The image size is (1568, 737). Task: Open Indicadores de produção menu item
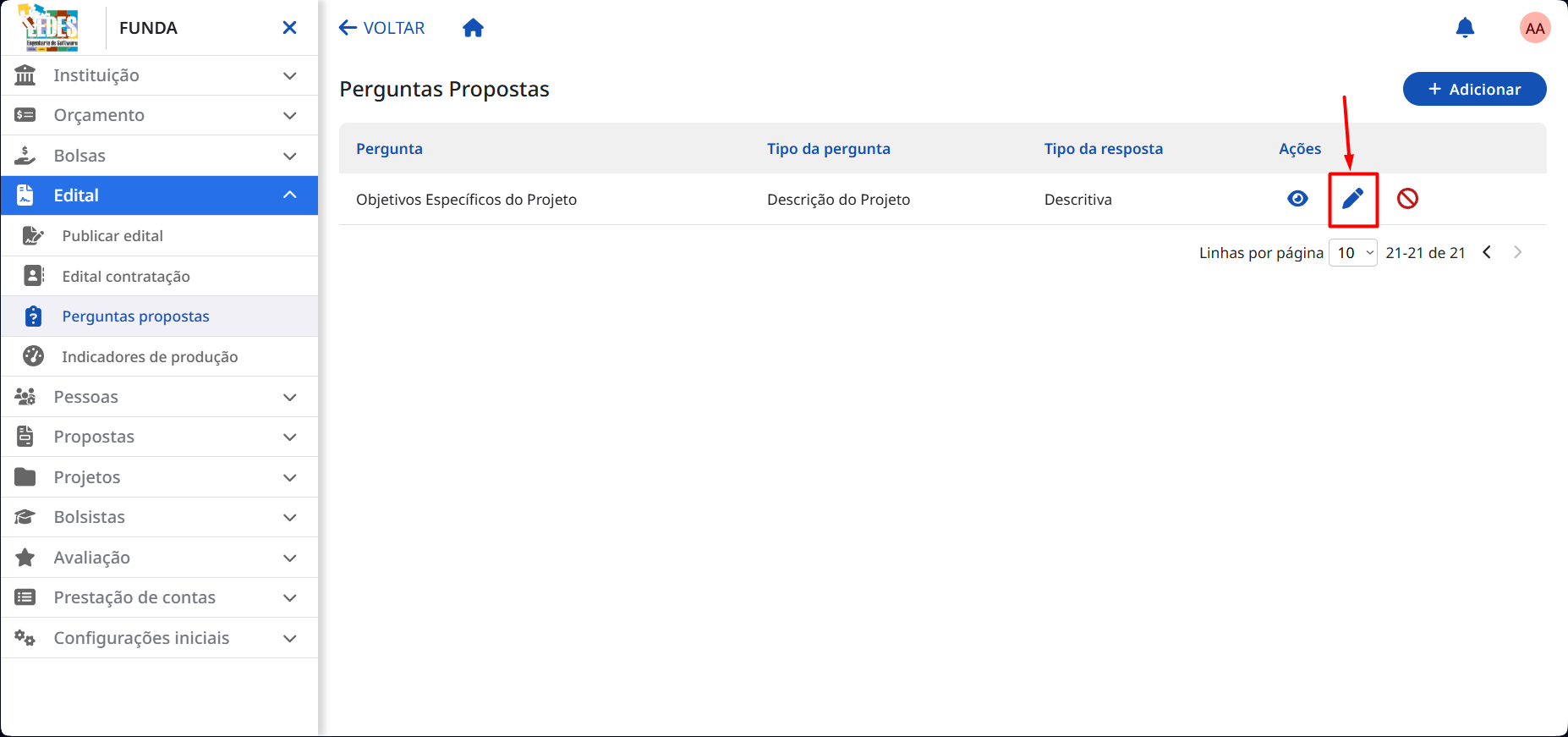[160, 356]
